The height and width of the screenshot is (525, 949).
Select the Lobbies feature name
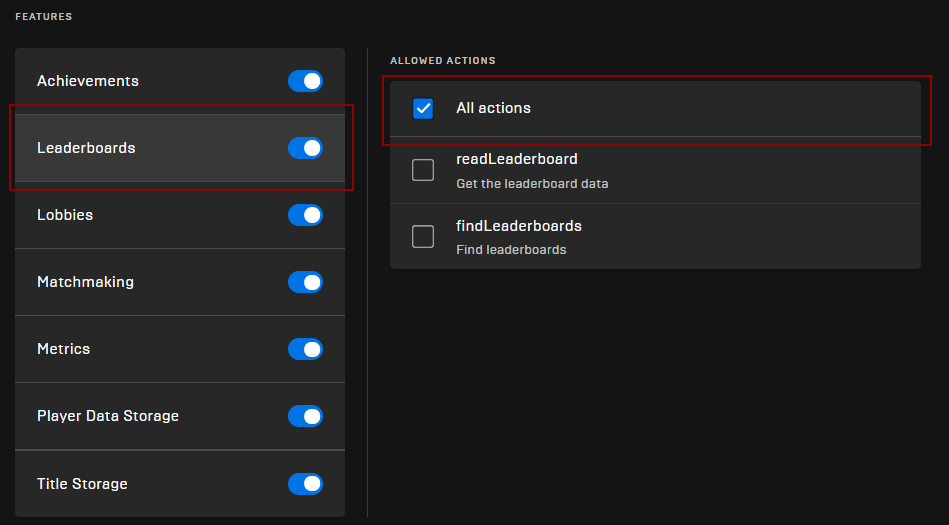tap(65, 215)
